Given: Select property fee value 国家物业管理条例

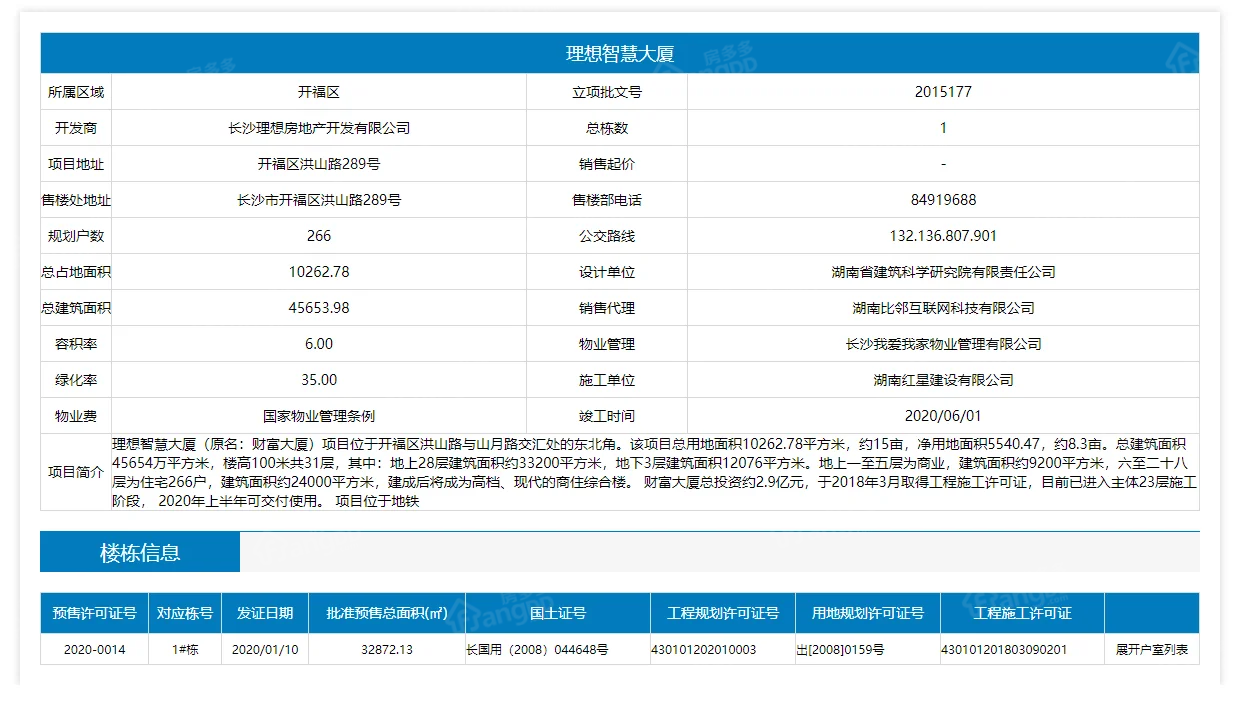Looking at the screenshot, I should (319, 416).
